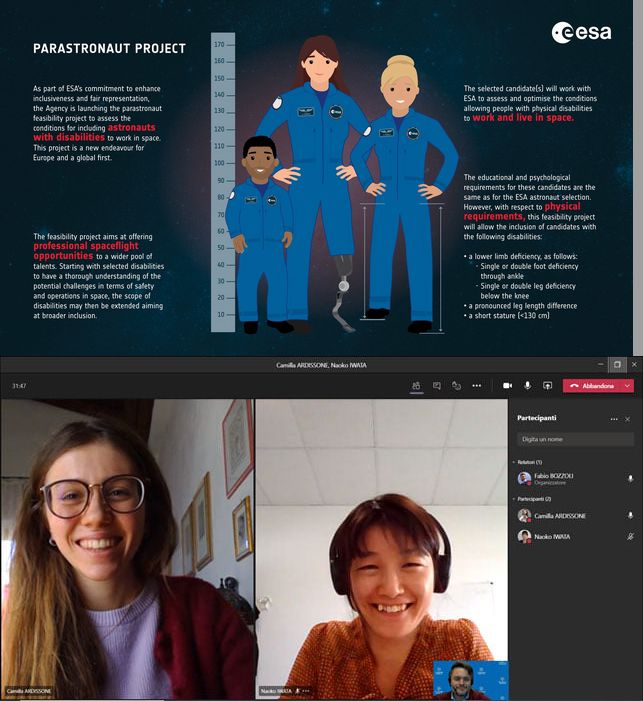Focus the "Digita un nome" search field

click(x=575, y=439)
